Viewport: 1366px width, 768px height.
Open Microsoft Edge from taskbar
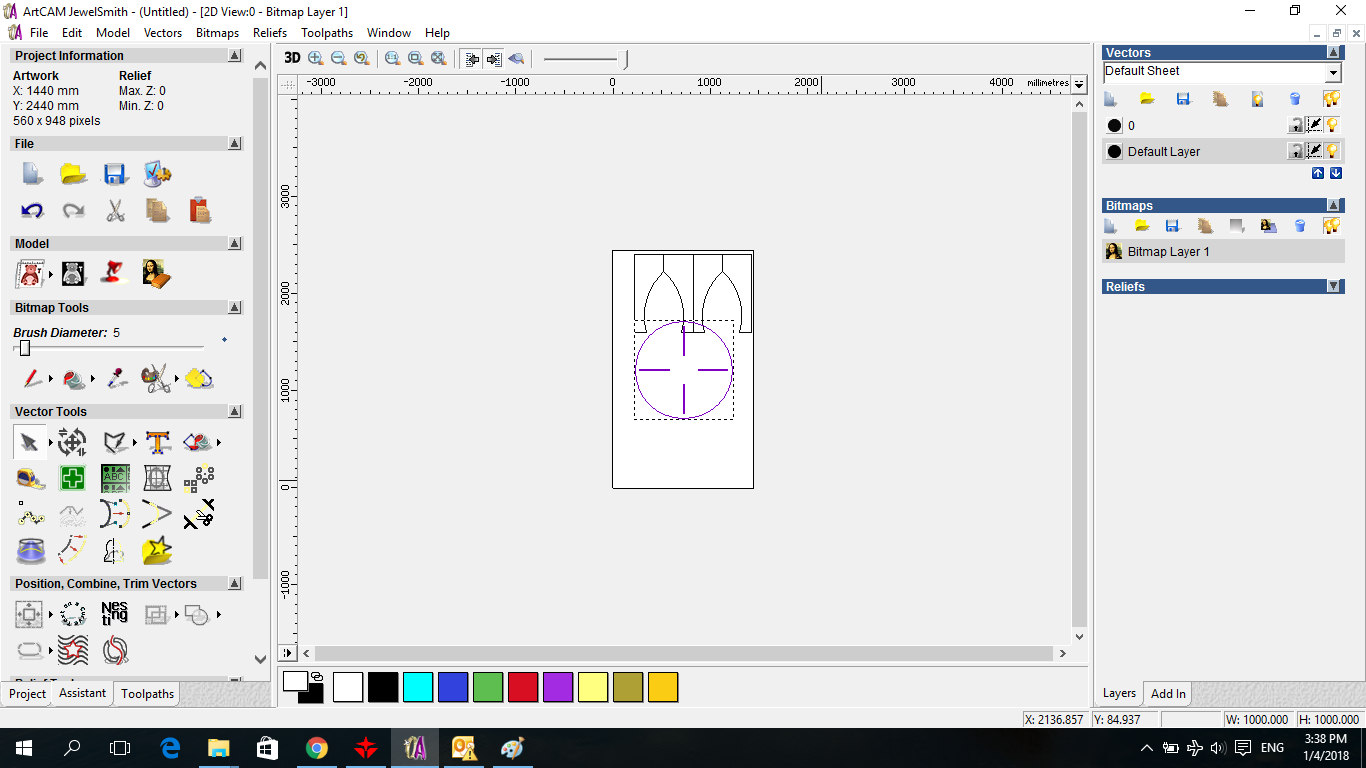pyautogui.click(x=170, y=748)
